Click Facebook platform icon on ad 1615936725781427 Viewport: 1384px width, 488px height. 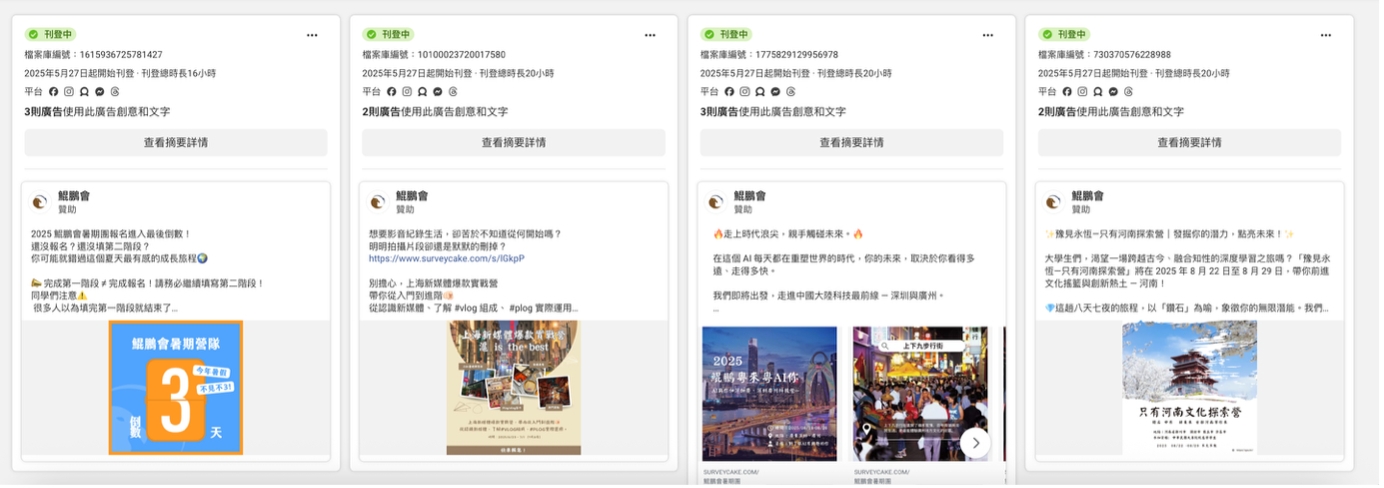click(x=53, y=92)
